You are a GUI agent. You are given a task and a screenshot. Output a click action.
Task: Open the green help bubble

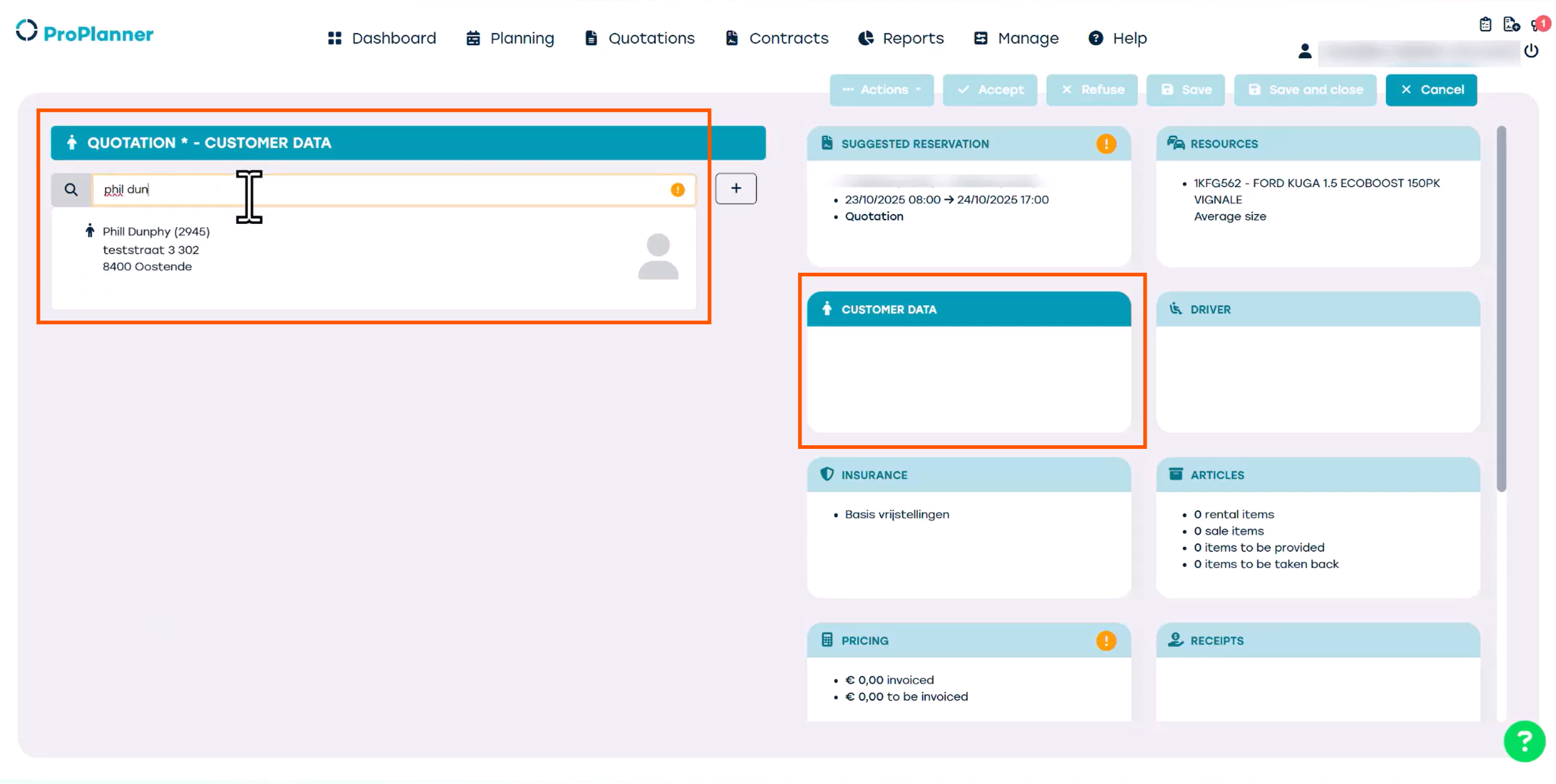tap(1524, 741)
